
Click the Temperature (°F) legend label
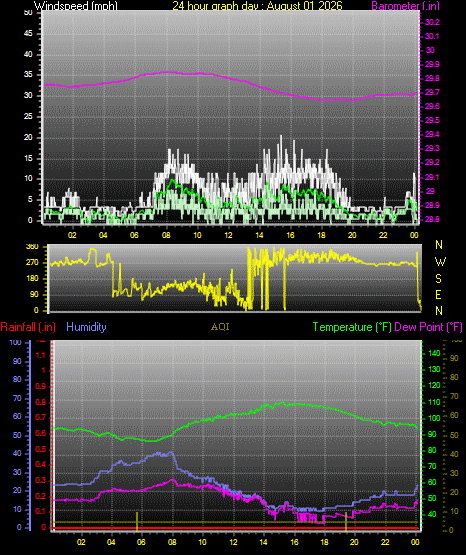click(352, 327)
